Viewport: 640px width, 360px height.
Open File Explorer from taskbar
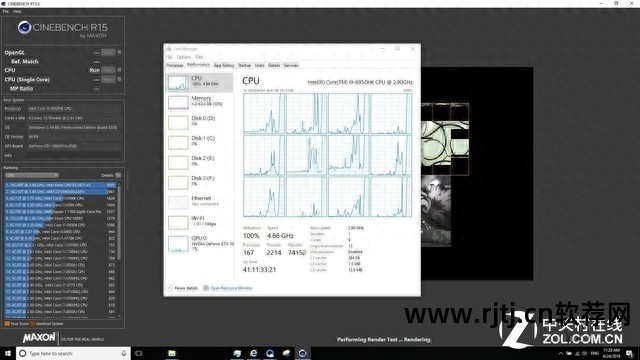coord(172,353)
